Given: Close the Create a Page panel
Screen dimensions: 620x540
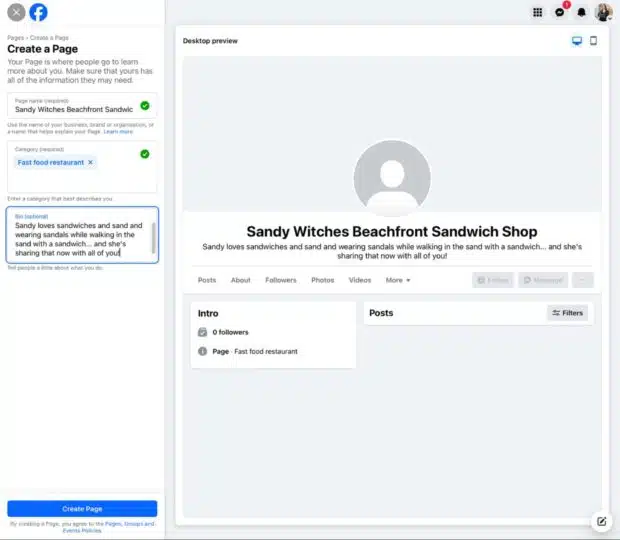Looking at the screenshot, I should point(16,12).
